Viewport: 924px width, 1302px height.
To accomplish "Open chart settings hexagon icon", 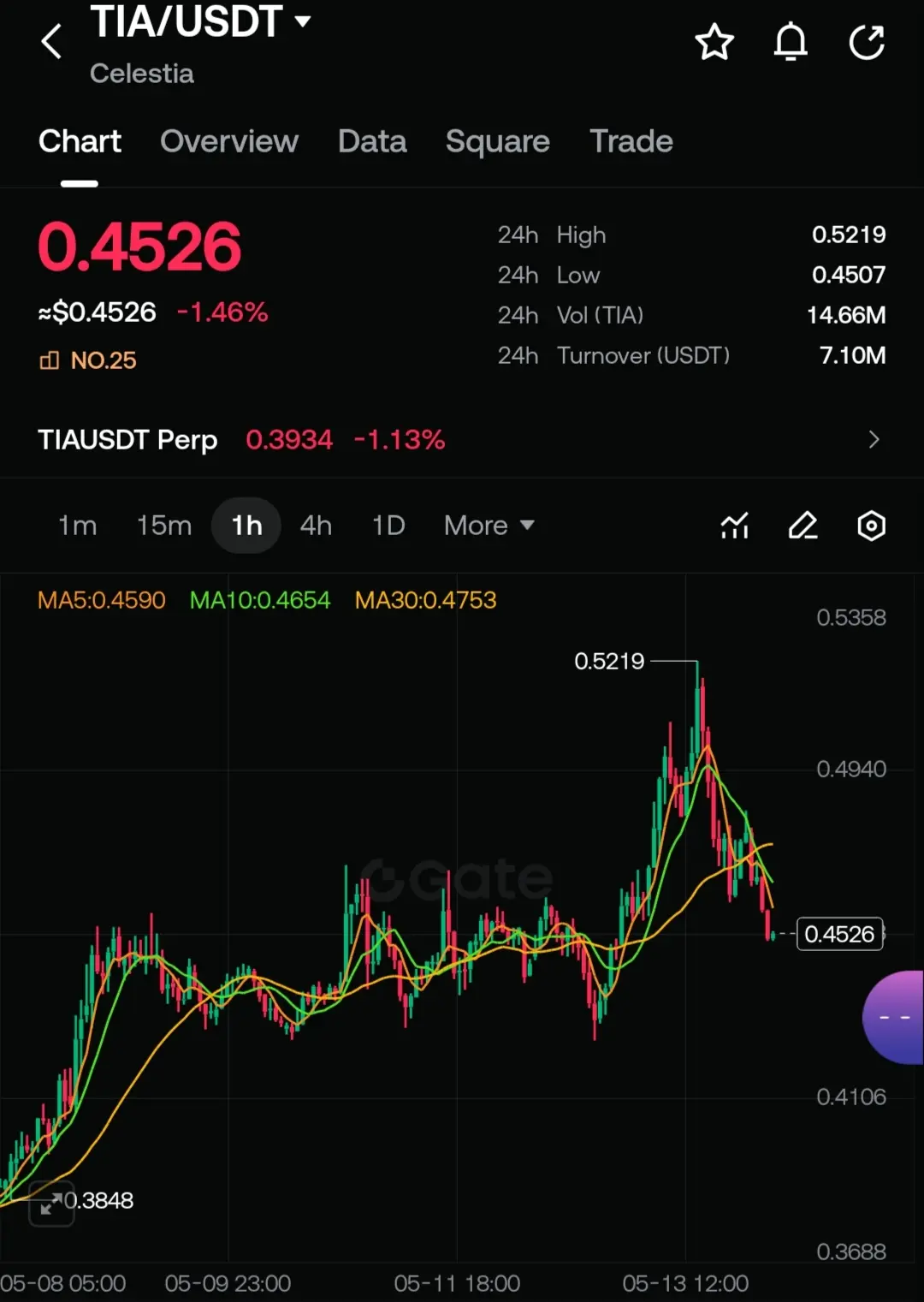I will pos(871,526).
